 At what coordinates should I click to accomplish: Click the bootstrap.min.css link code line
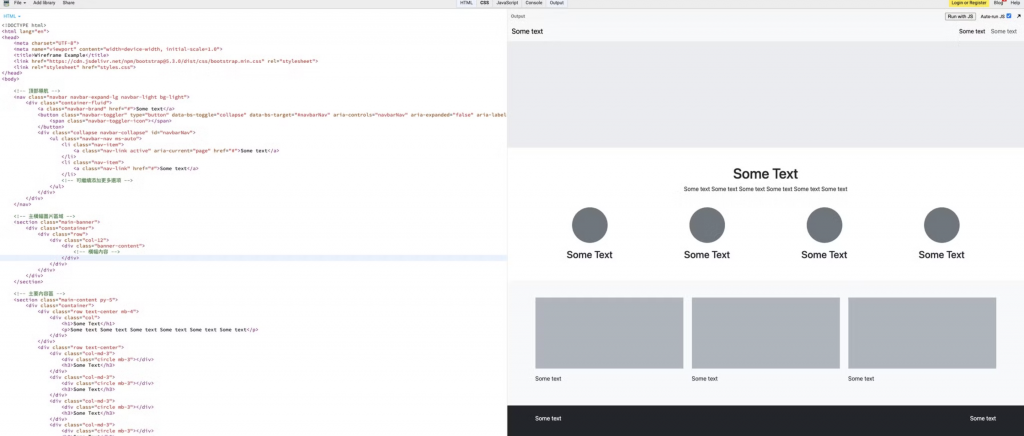point(166,61)
